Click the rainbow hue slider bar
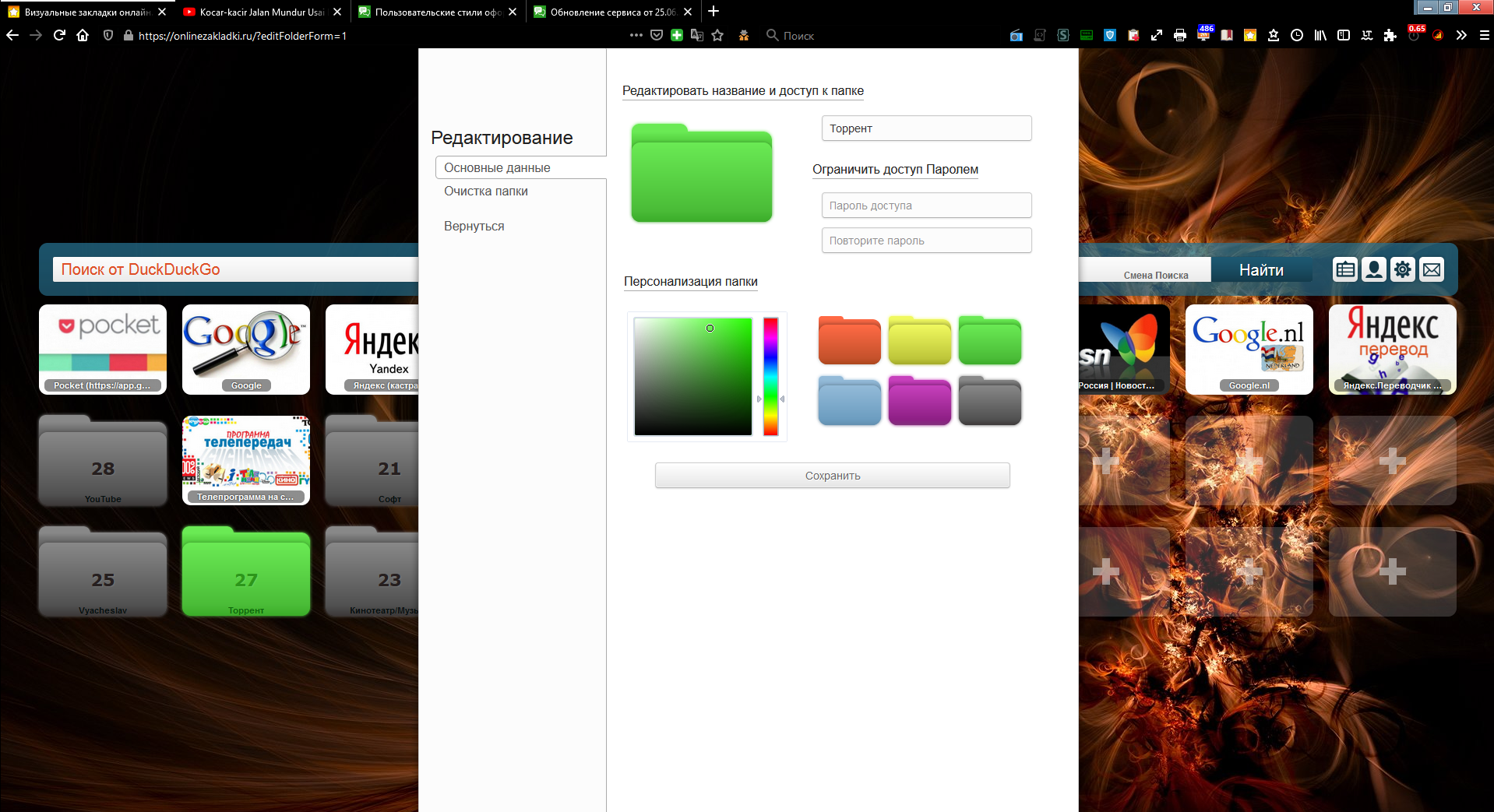Image resolution: width=1494 pixels, height=812 pixels. pos(770,376)
